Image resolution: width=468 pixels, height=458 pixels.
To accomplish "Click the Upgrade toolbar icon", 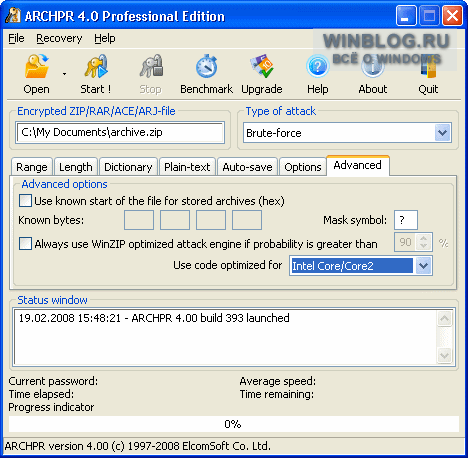I will coord(262,66).
